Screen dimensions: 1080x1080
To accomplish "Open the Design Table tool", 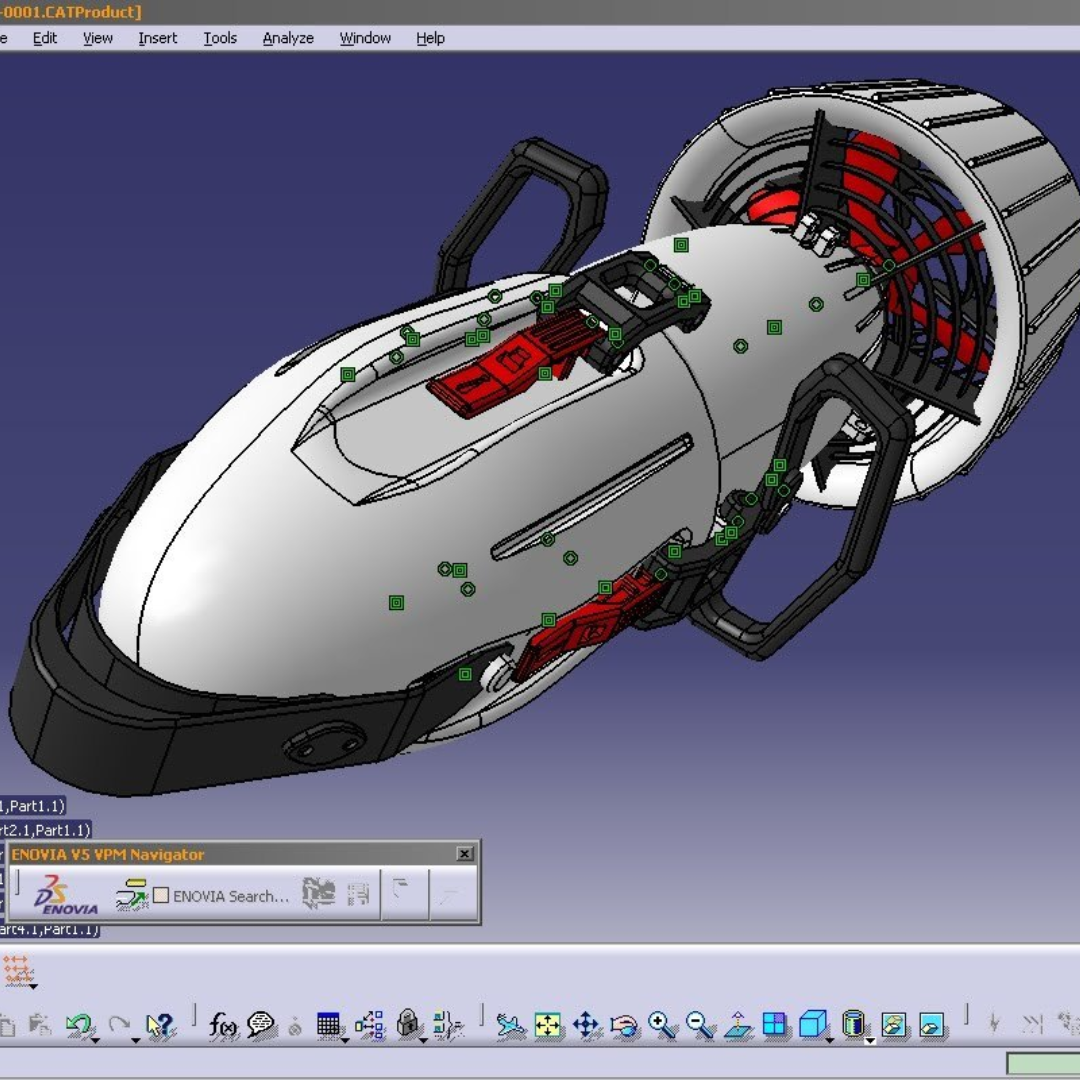I will coord(326,1024).
